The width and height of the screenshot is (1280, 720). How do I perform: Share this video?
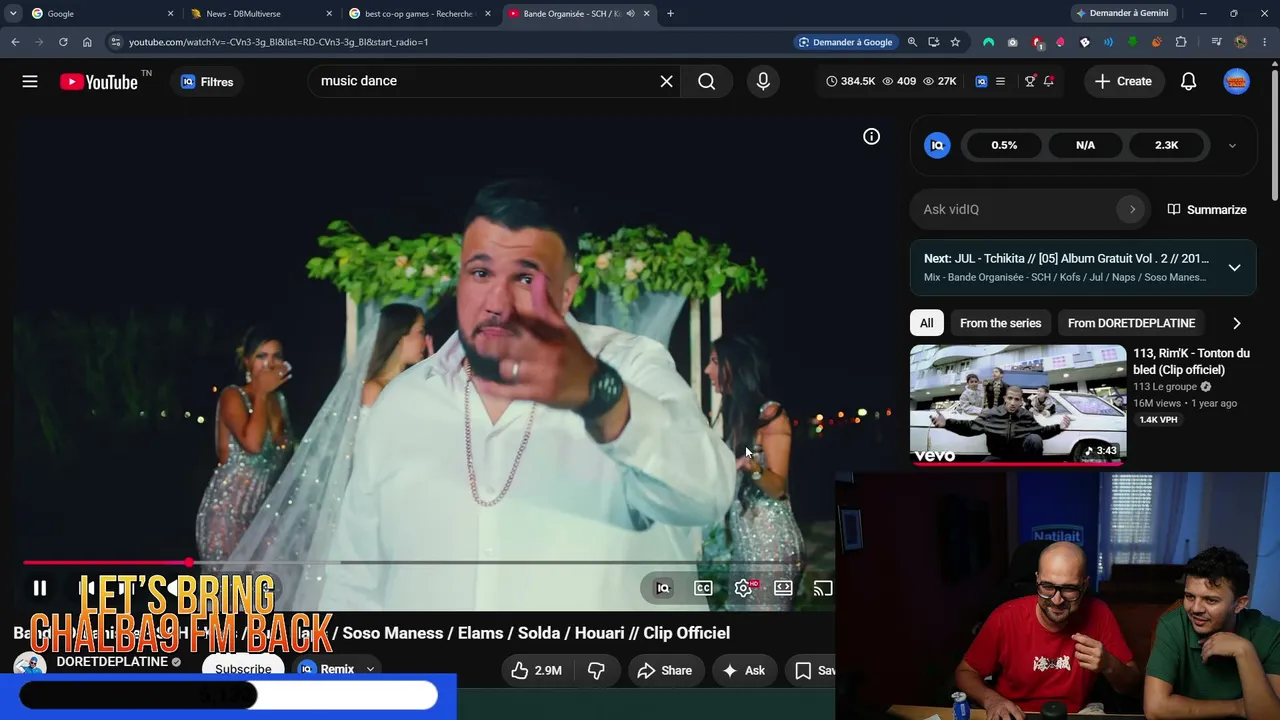pyautogui.click(x=664, y=670)
